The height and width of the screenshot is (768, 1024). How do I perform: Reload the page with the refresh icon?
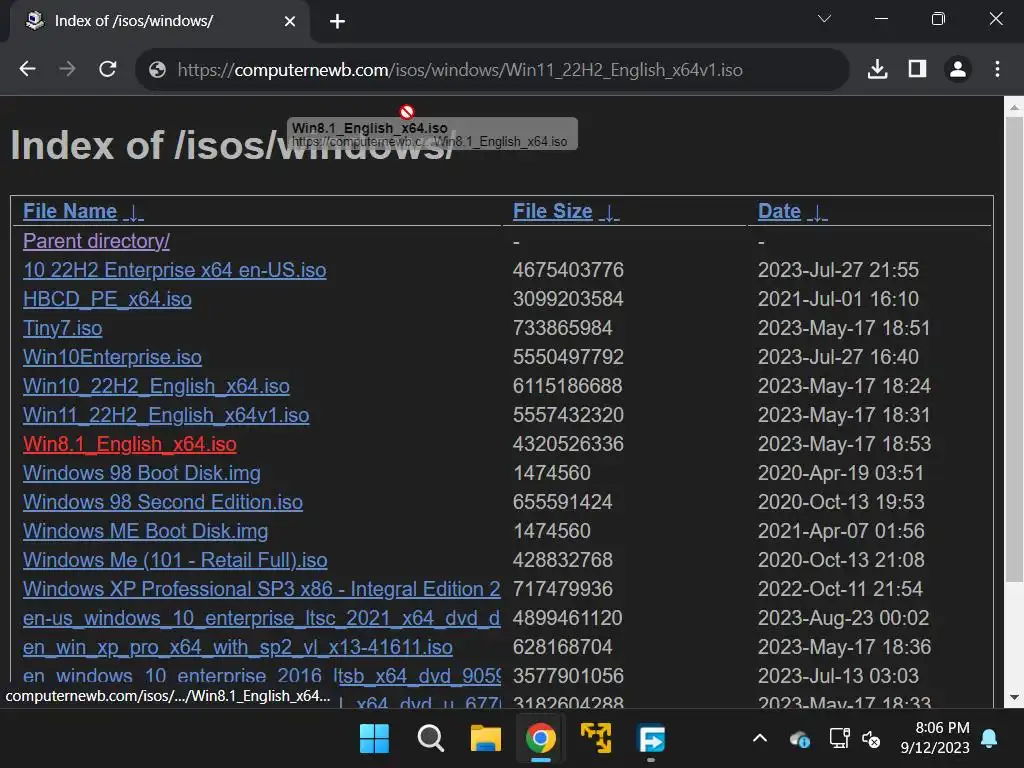108,69
